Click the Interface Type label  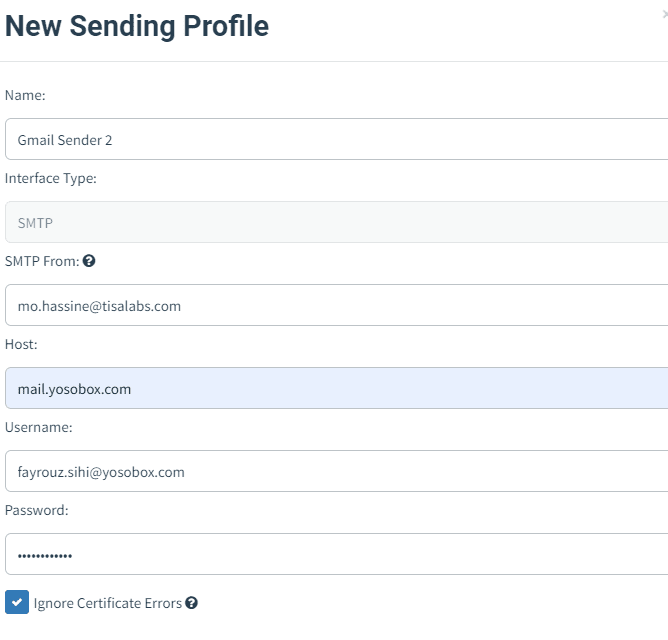pos(51,178)
